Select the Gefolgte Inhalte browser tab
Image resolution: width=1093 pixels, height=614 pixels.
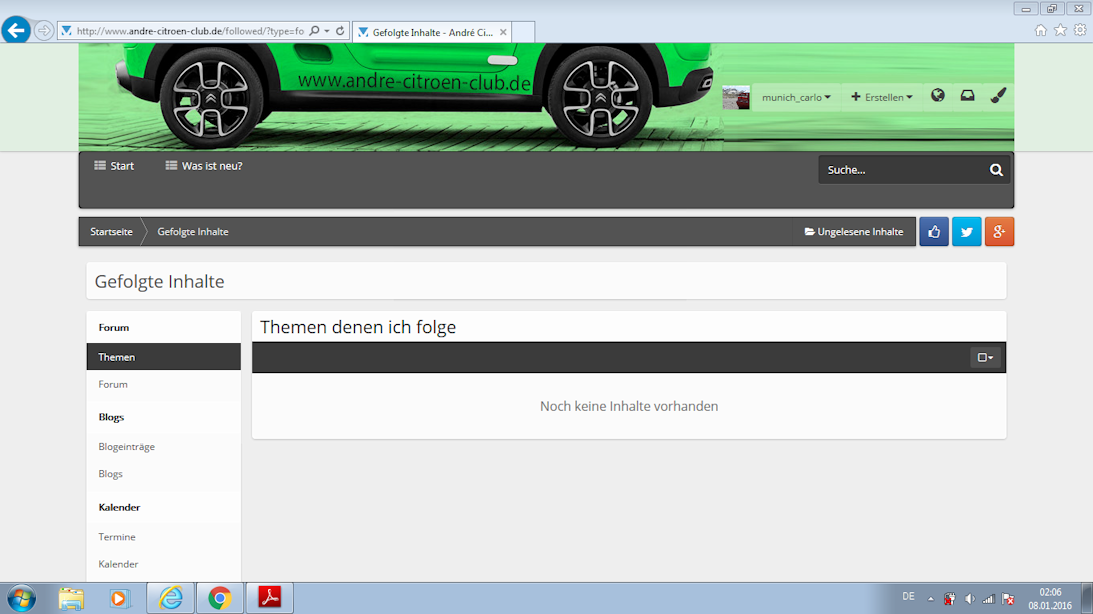click(432, 32)
